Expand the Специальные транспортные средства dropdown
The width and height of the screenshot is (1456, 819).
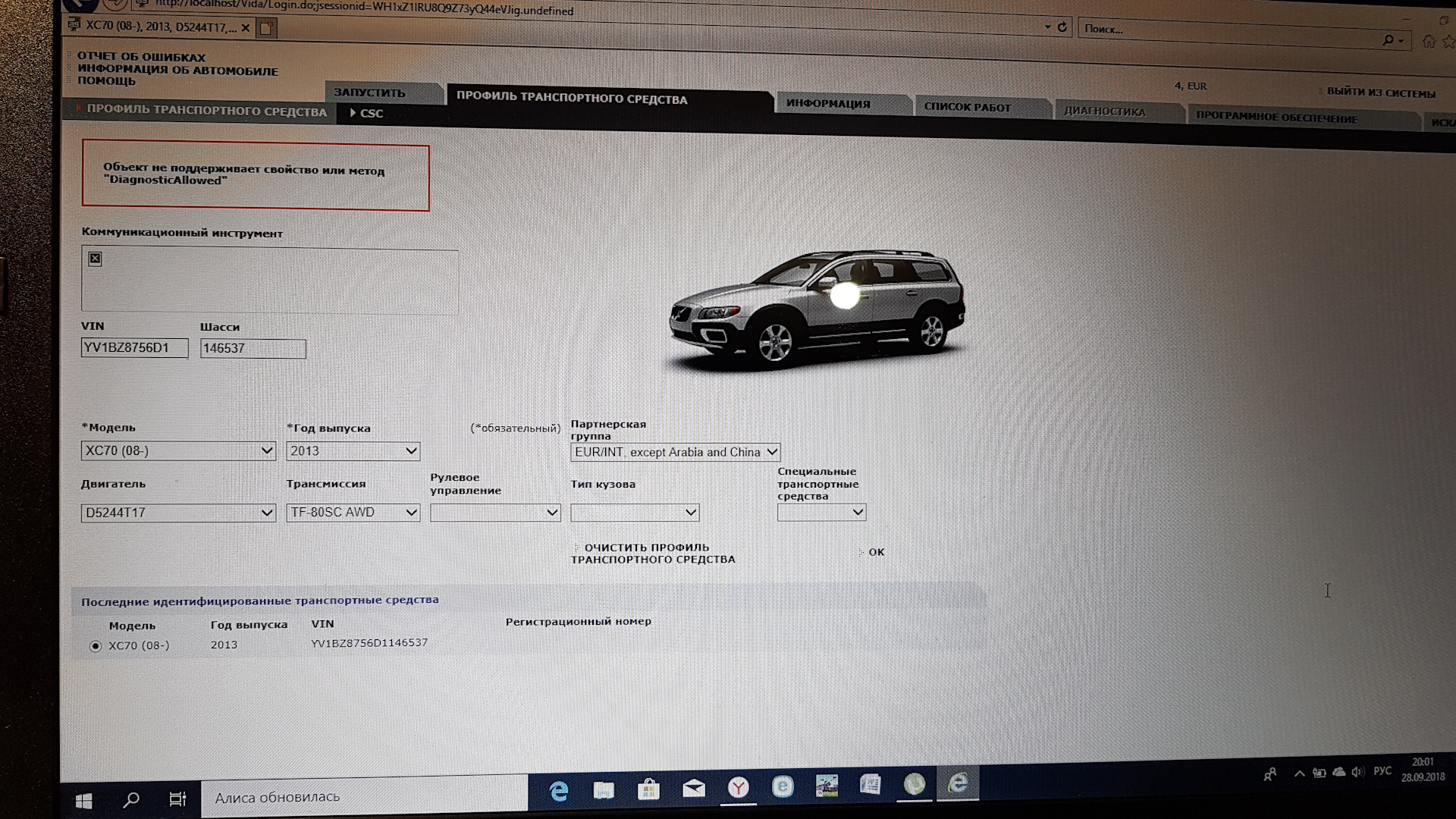tap(821, 513)
